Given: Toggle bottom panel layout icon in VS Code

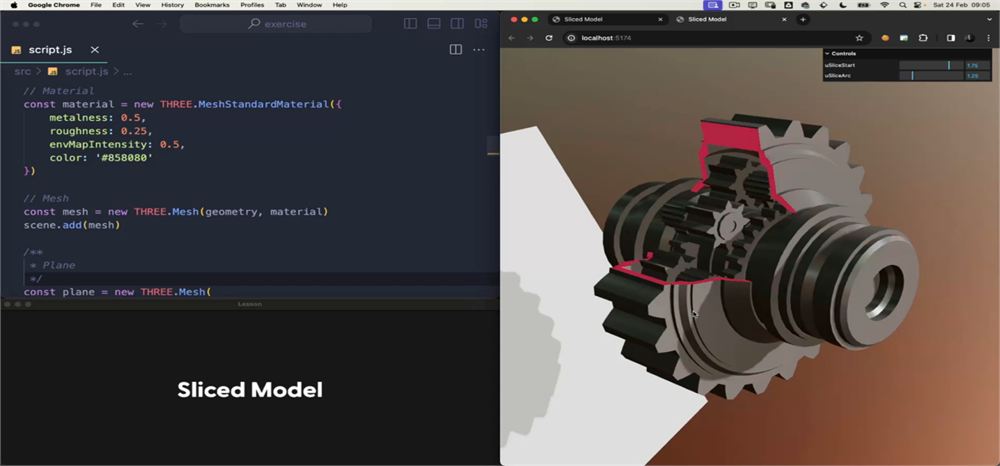Looking at the screenshot, I should click(x=434, y=24).
